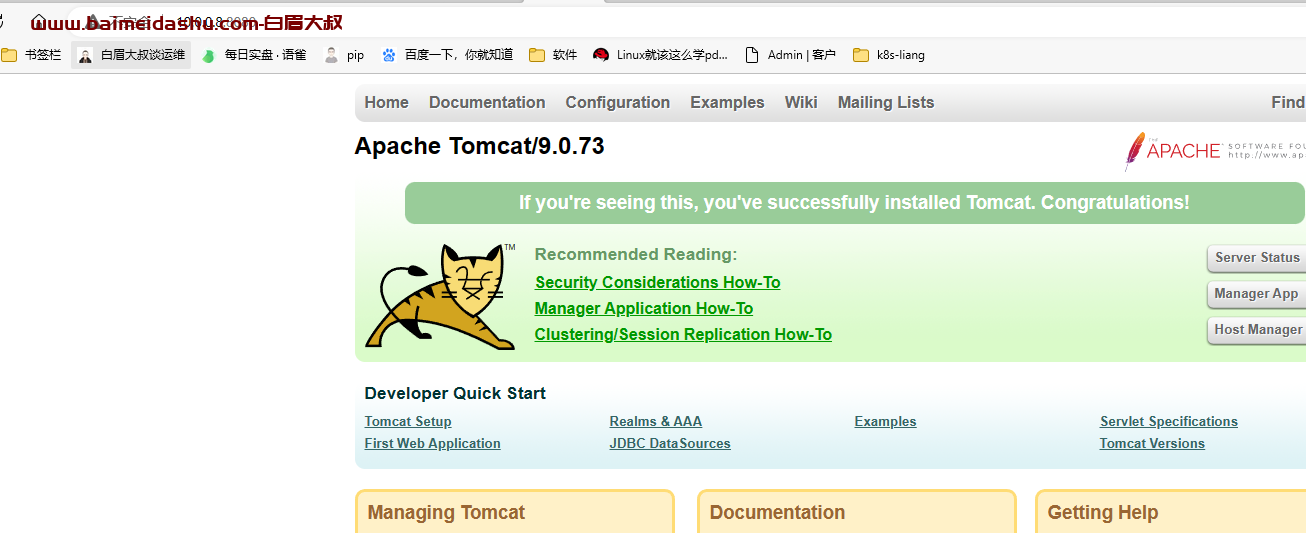Open Documentation in the nav bar

pyautogui.click(x=487, y=102)
